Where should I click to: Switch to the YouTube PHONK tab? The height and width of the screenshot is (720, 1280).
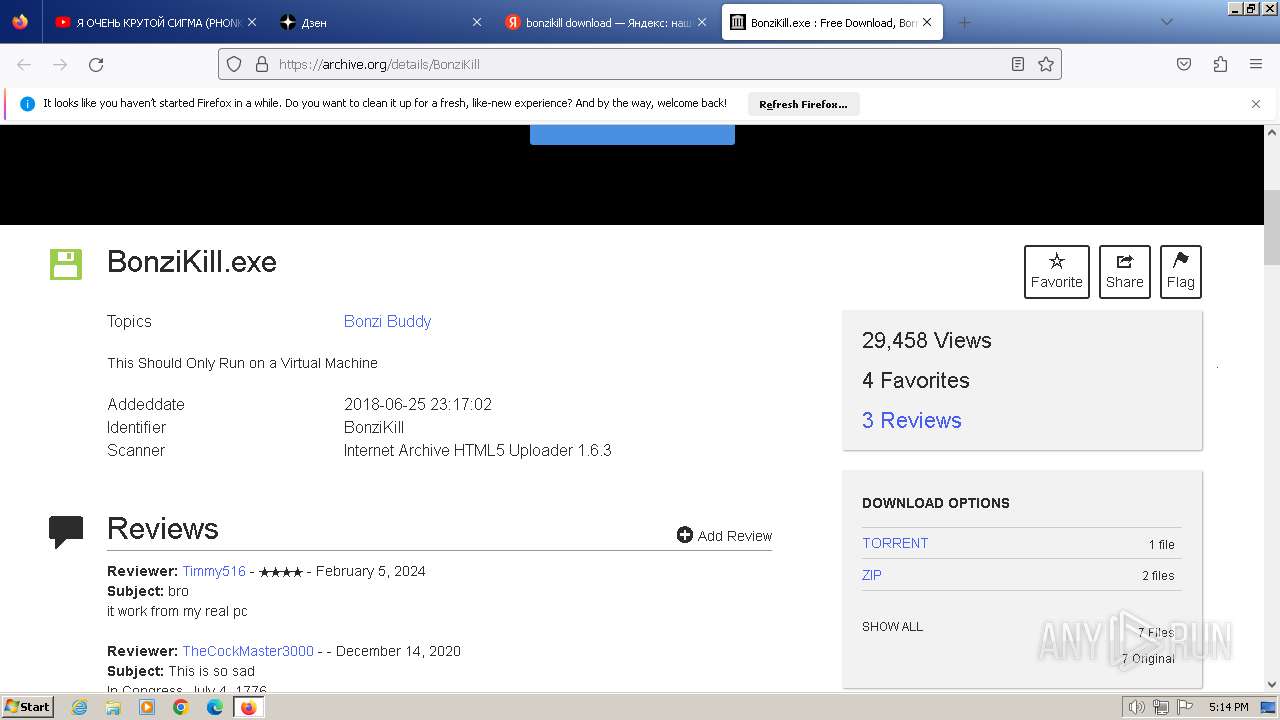coord(156,22)
